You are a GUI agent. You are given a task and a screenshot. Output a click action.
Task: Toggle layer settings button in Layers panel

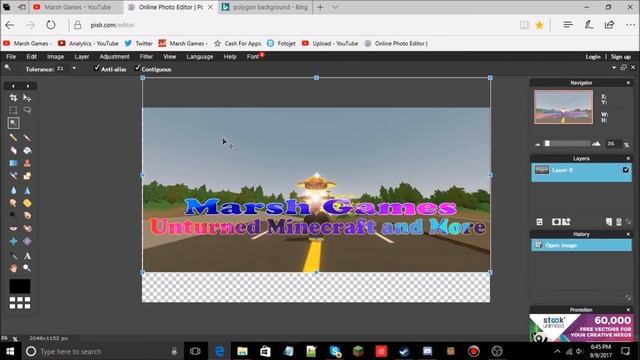point(540,222)
